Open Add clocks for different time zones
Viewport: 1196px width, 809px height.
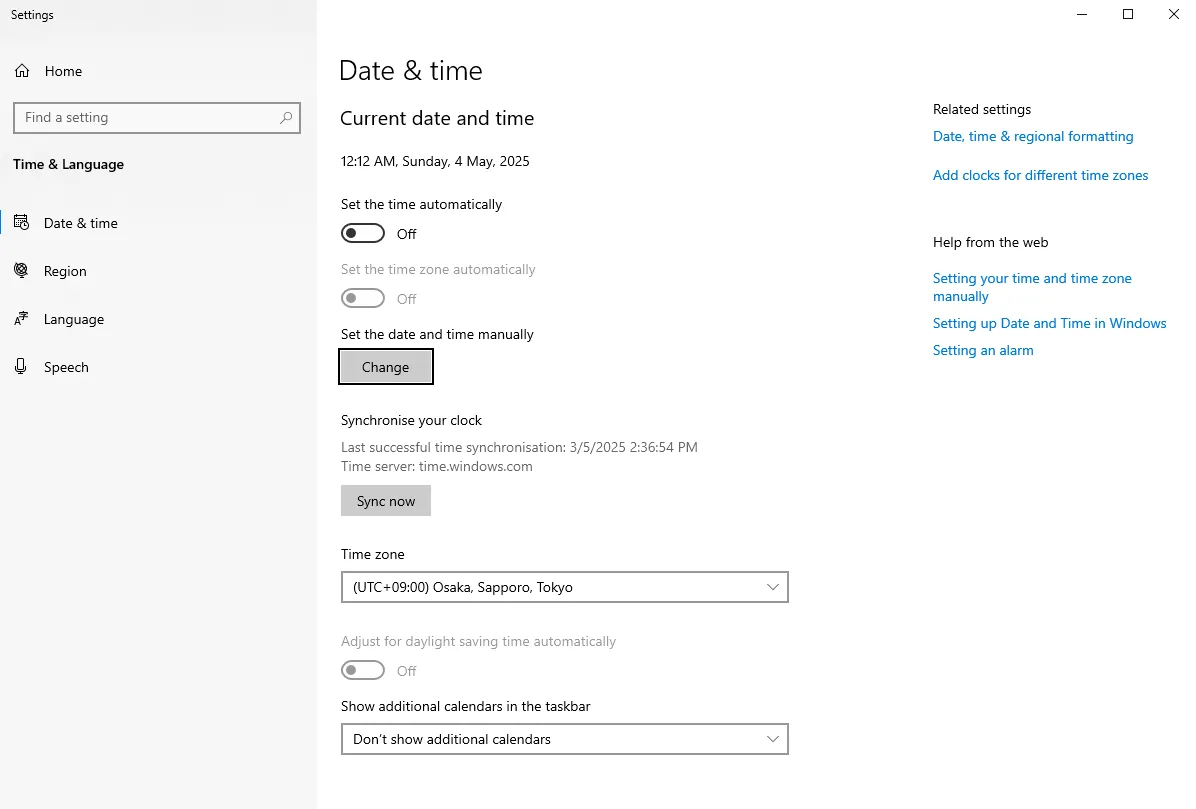pyautogui.click(x=1040, y=175)
